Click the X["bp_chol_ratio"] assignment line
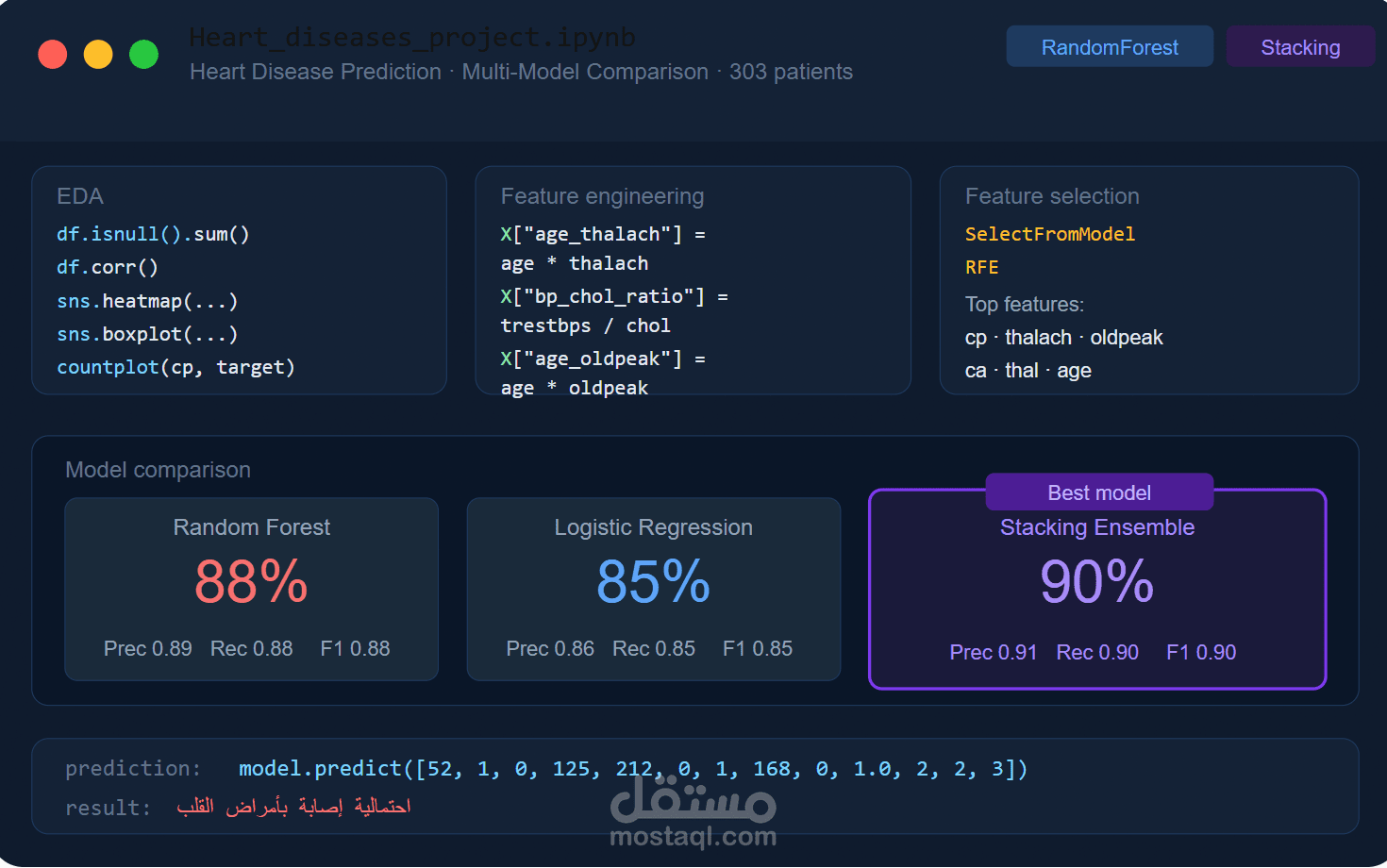Screen dimensions: 1387x868 (x=614, y=296)
